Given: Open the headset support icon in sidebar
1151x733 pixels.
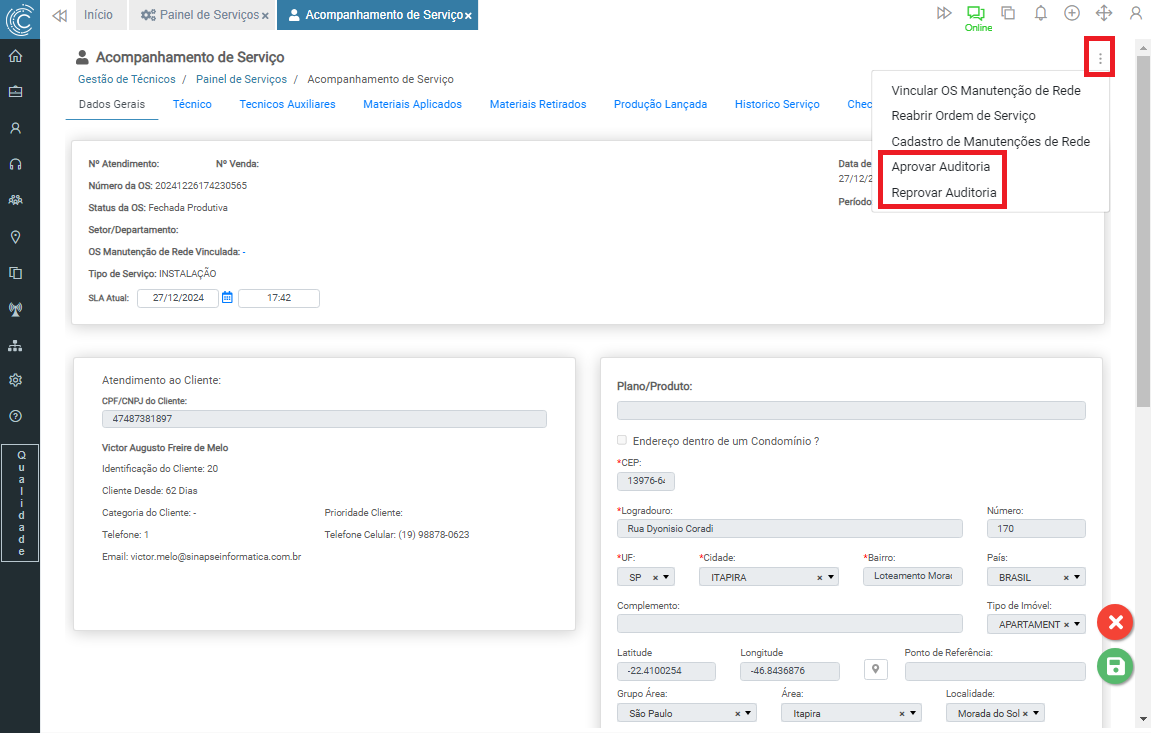Looking at the screenshot, I should [x=15, y=164].
